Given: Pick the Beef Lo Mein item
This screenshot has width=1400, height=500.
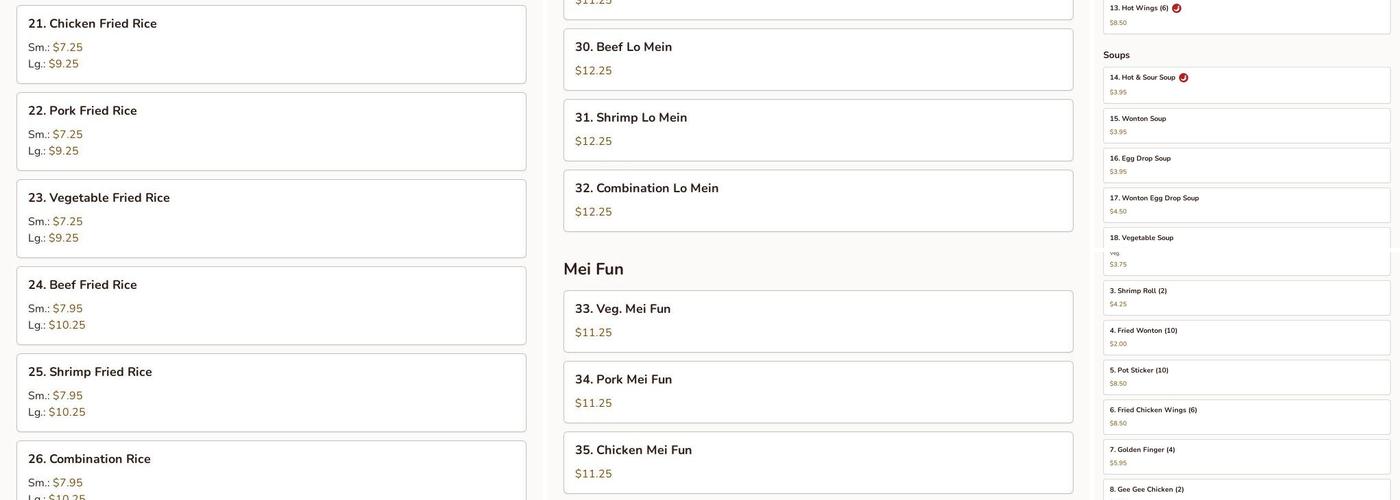Looking at the screenshot, I should coord(818,59).
